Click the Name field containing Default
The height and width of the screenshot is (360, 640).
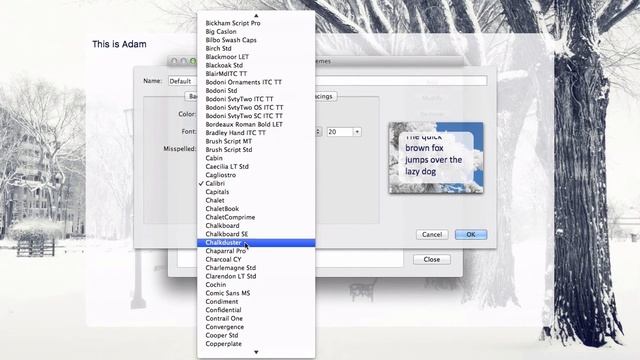327,81
